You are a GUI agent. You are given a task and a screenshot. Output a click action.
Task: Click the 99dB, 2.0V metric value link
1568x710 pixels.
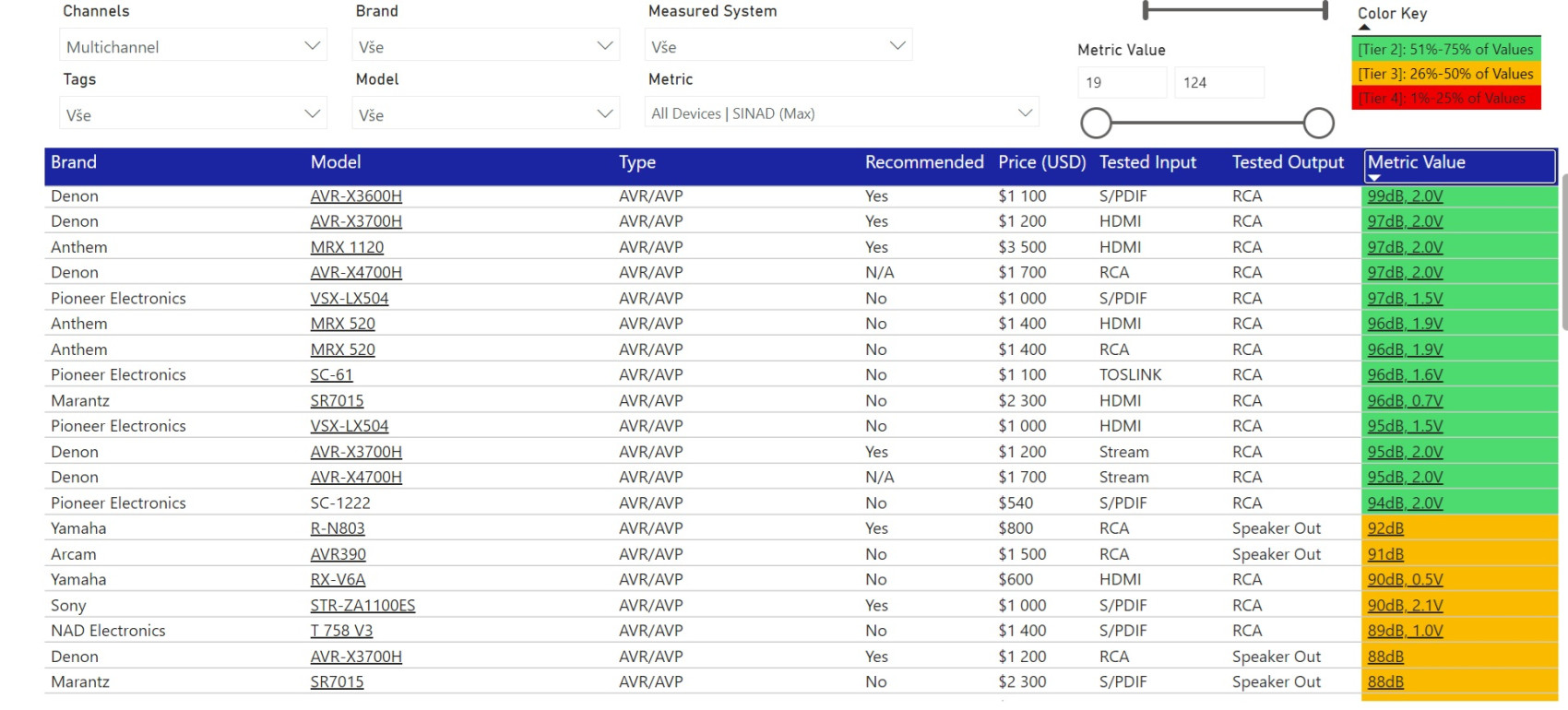click(x=1405, y=196)
